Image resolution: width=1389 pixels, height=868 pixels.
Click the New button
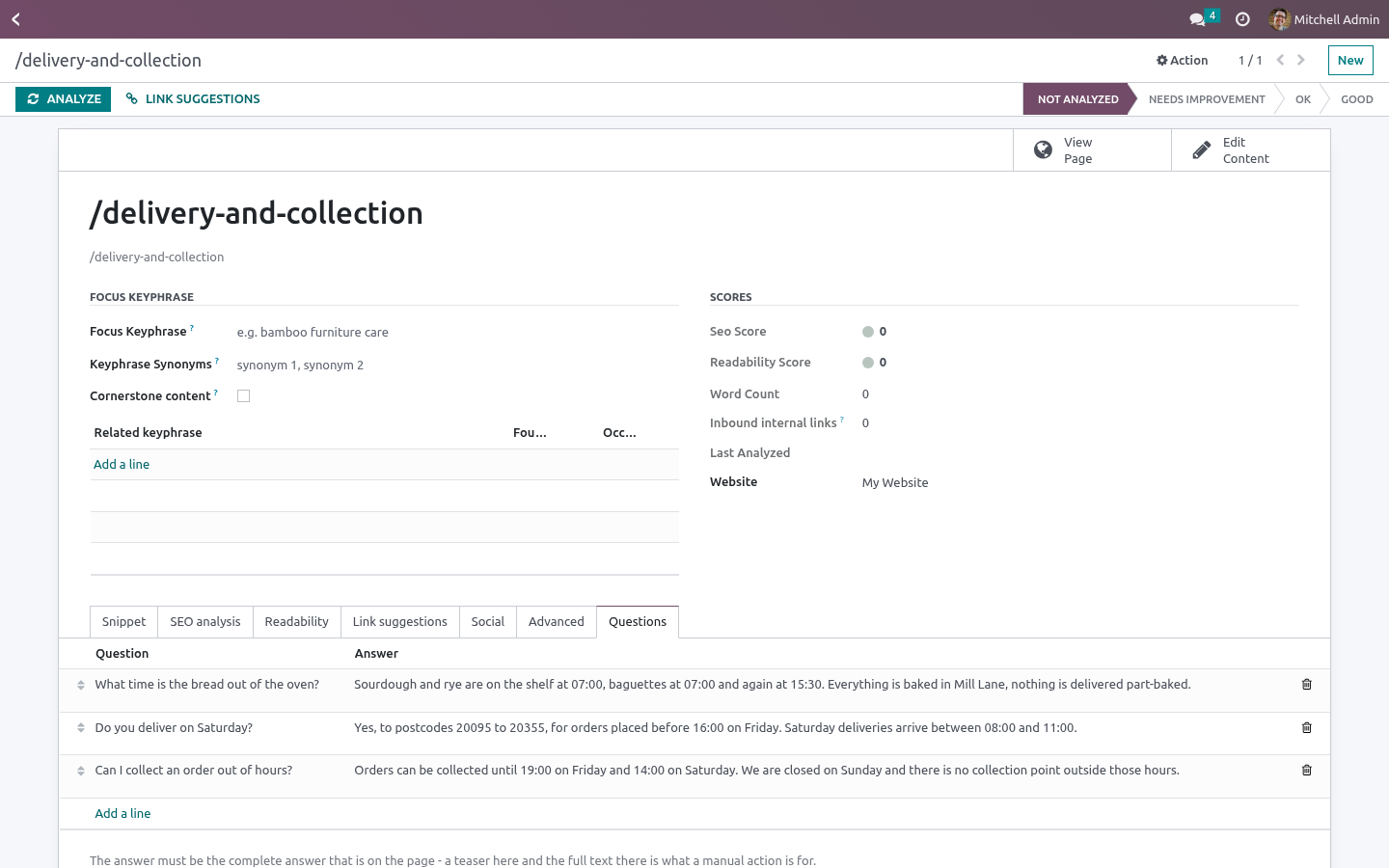[x=1350, y=60]
